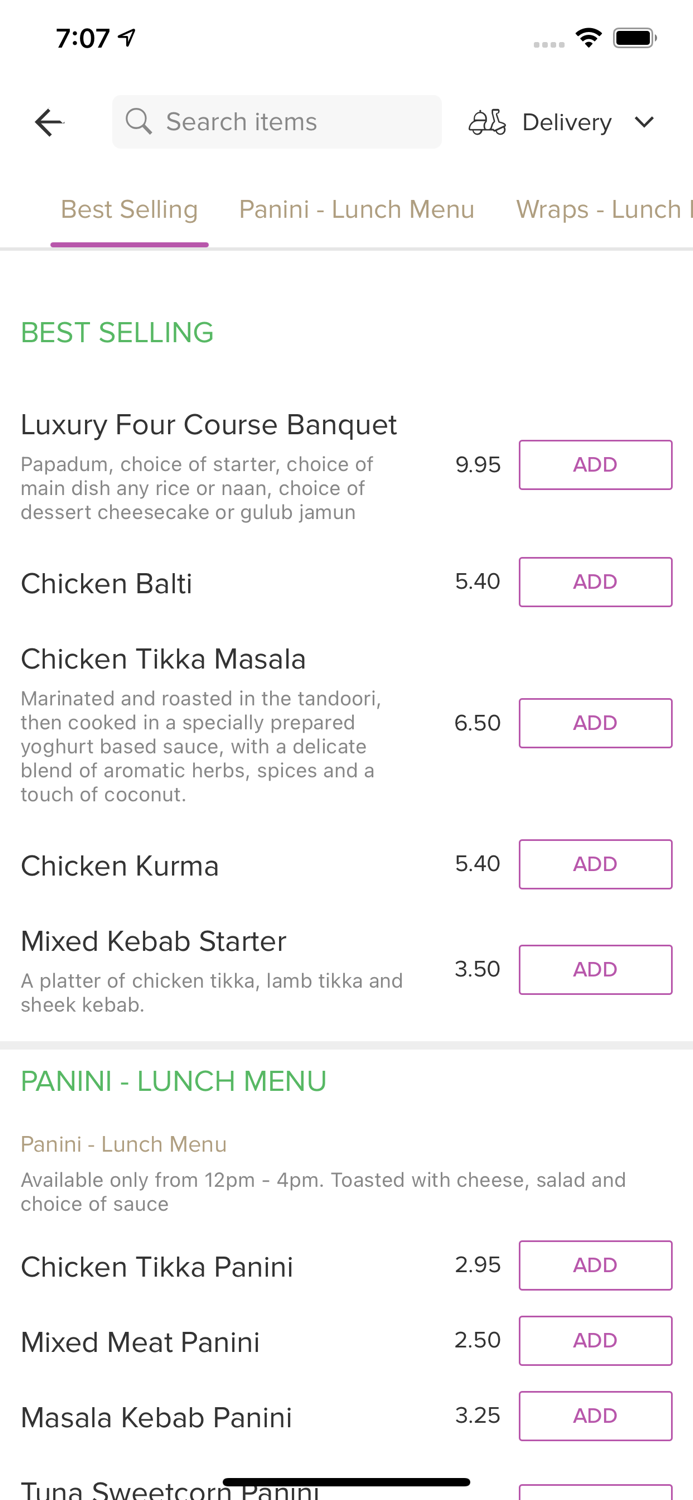Click the Wi-Fi icon in status bar
The height and width of the screenshot is (1500, 693).
pyautogui.click(x=589, y=37)
